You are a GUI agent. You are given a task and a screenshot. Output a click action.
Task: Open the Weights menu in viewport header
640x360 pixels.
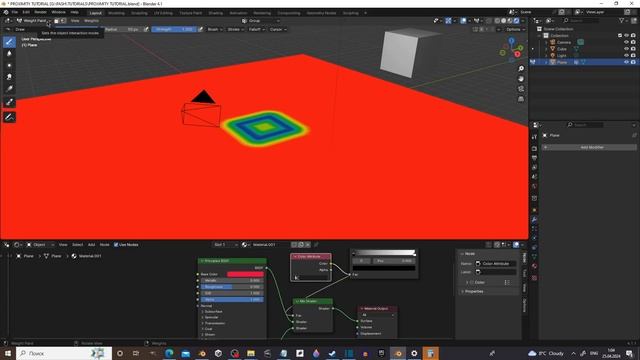[91, 20]
